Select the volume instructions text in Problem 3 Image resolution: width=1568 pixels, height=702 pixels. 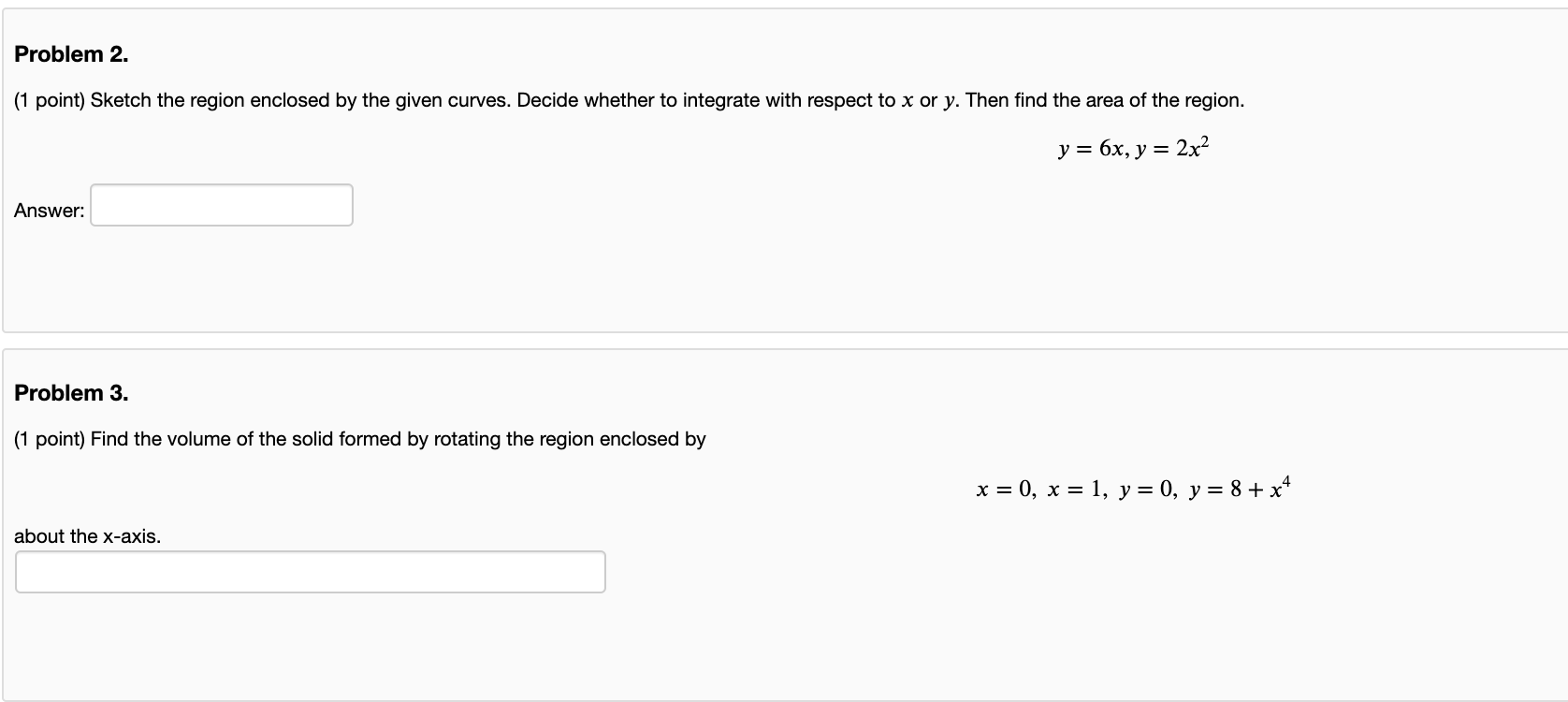pos(359,438)
